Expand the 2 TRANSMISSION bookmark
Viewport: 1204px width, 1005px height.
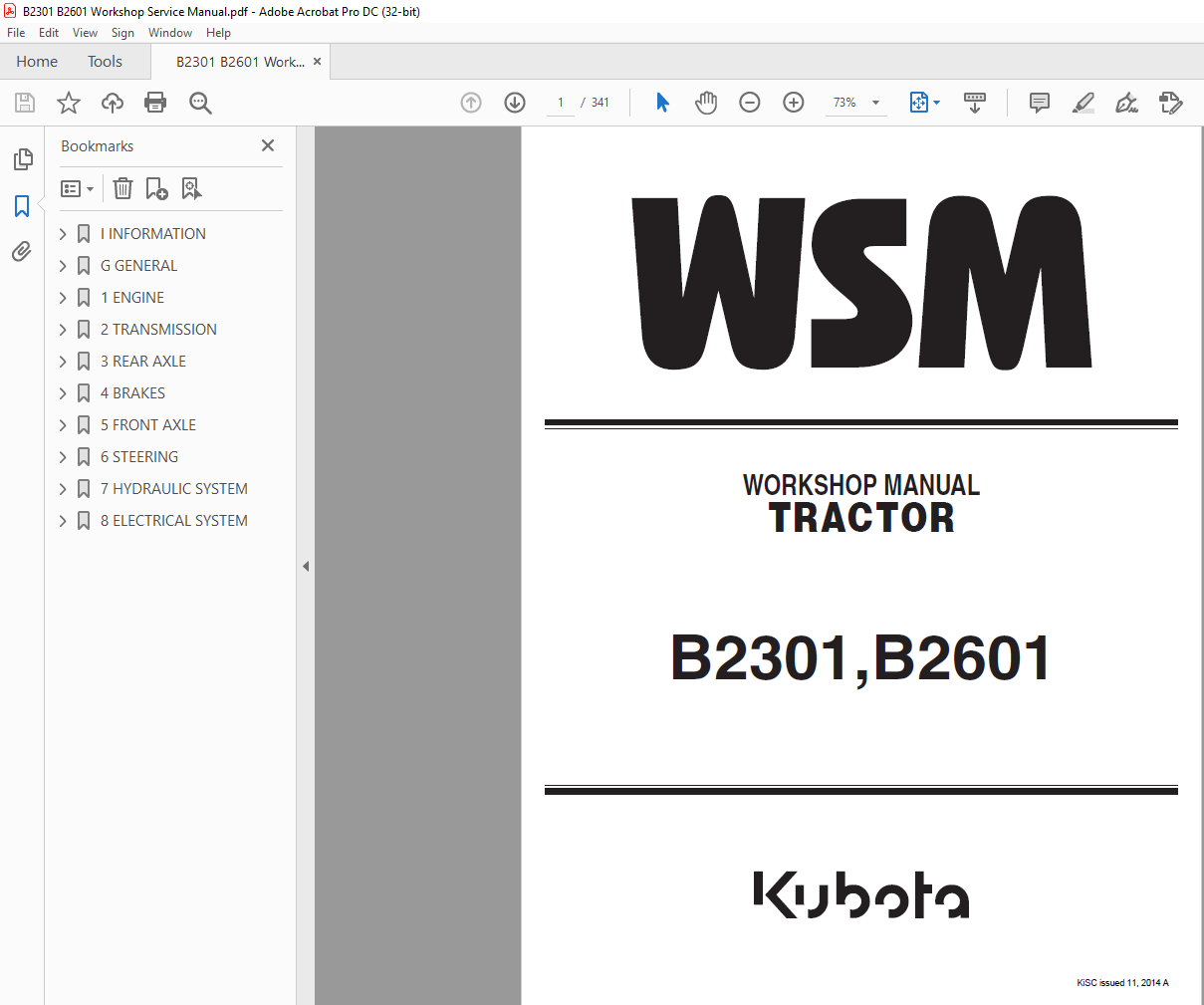(x=63, y=330)
